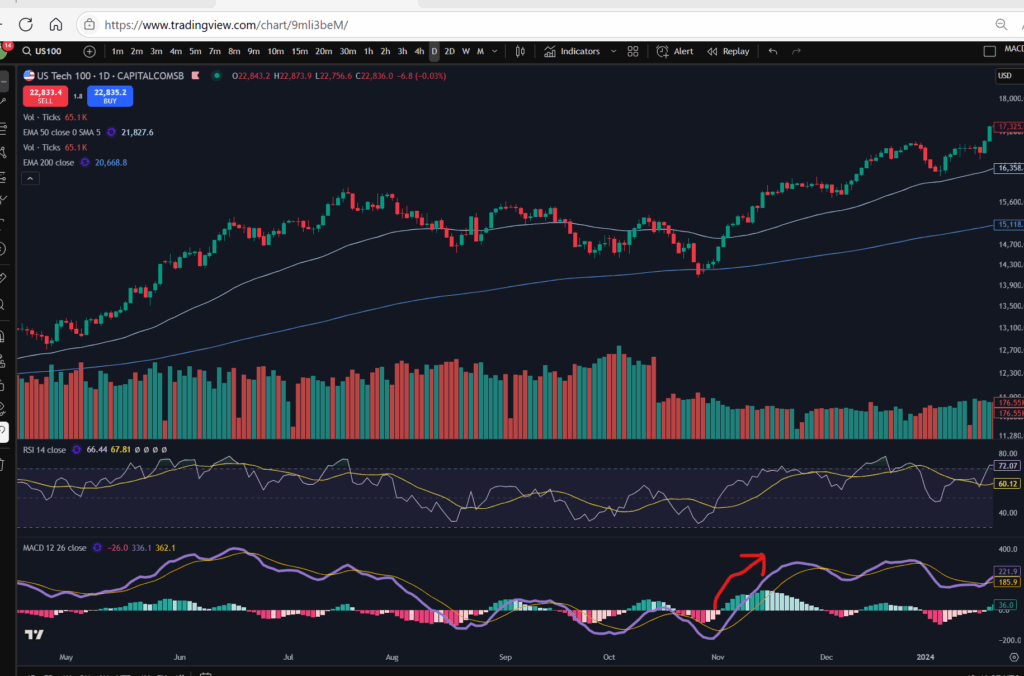Click RSI average 60.12 axis label
Viewport: 1024px width, 676px height.
tap(1008, 484)
